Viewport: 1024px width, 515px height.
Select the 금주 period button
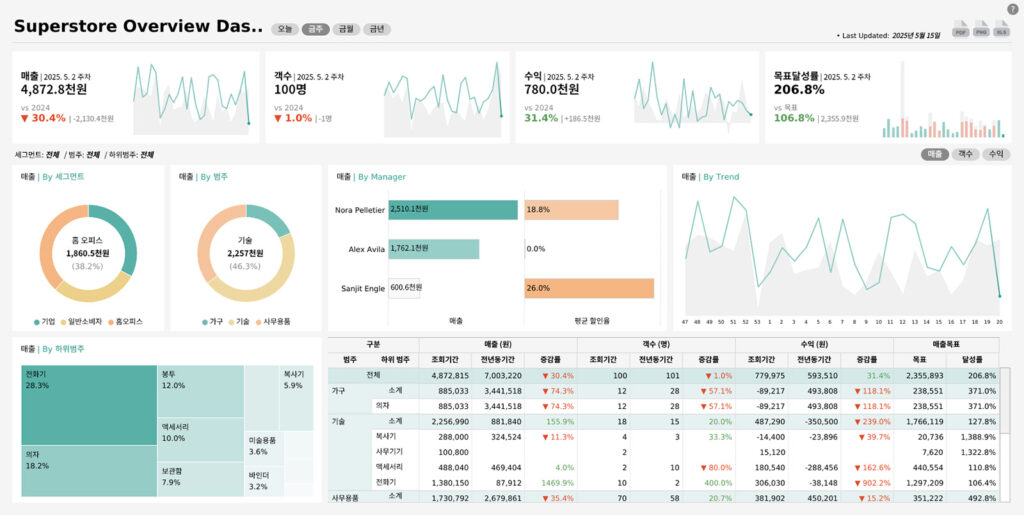click(x=316, y=29)
